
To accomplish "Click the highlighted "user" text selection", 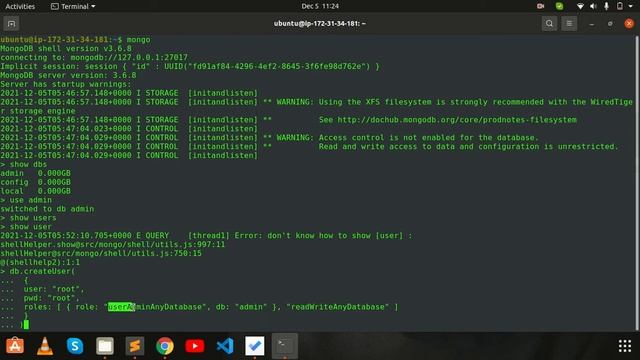I will tap(120, 307).
